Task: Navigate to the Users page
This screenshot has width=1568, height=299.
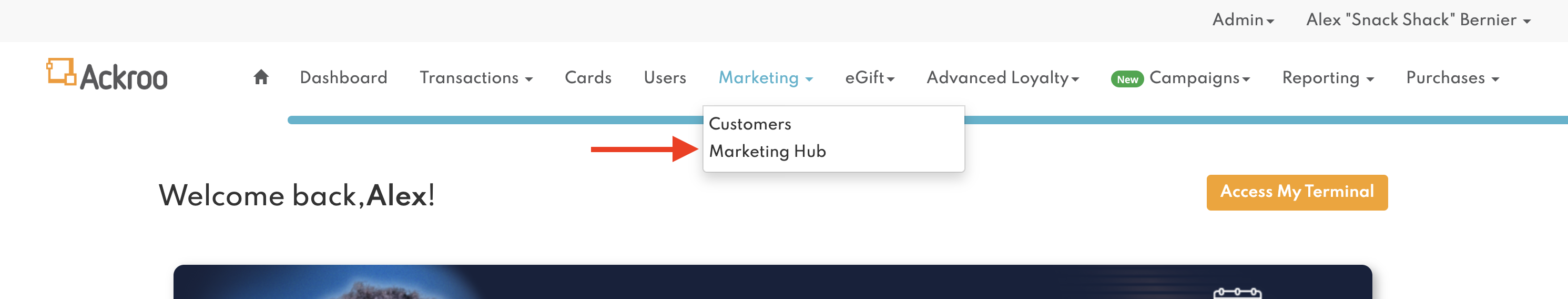Action: [665, 78]
